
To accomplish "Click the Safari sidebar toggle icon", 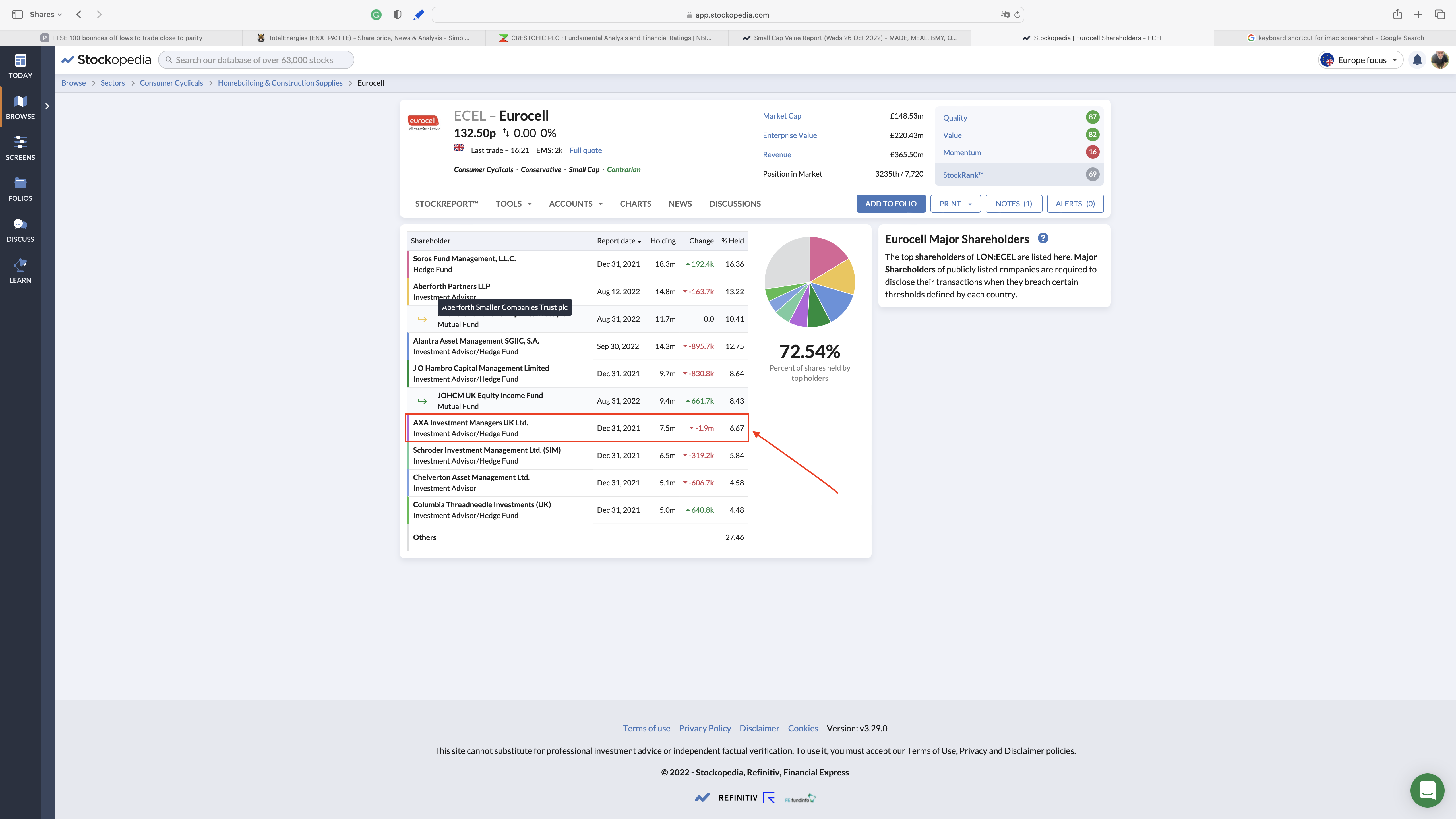I will 18,15.
